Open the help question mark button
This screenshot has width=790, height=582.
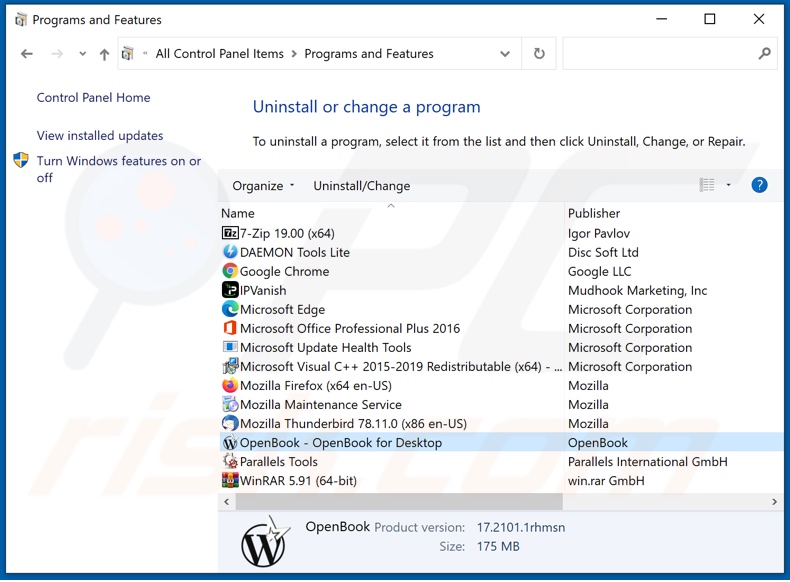point(759,185)
